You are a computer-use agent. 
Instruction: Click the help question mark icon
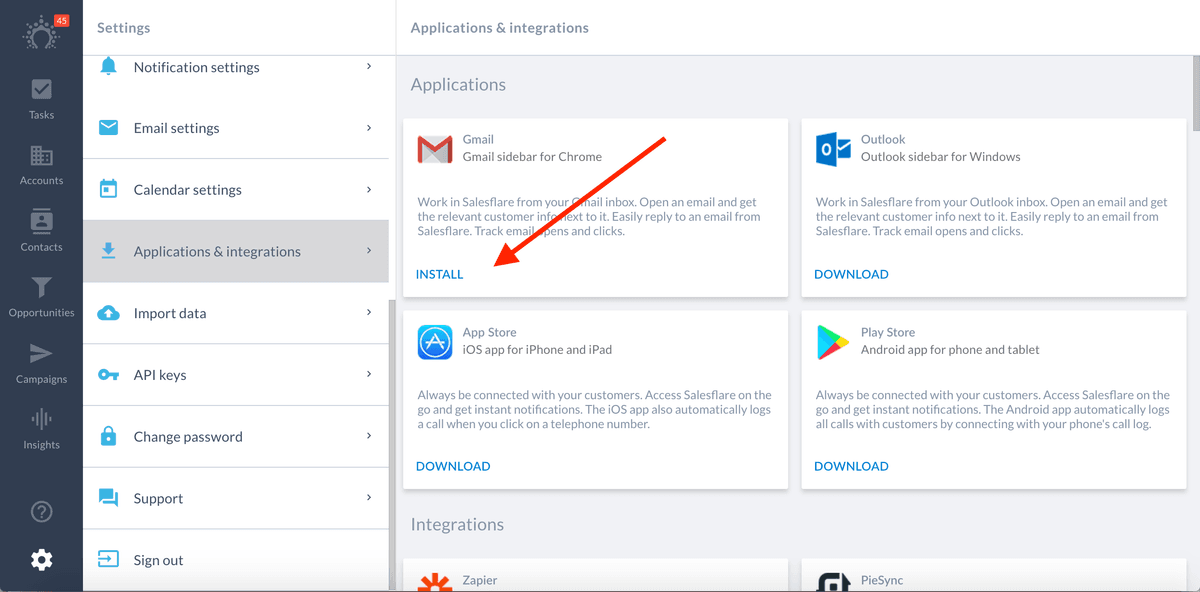[x=41, y=512]
